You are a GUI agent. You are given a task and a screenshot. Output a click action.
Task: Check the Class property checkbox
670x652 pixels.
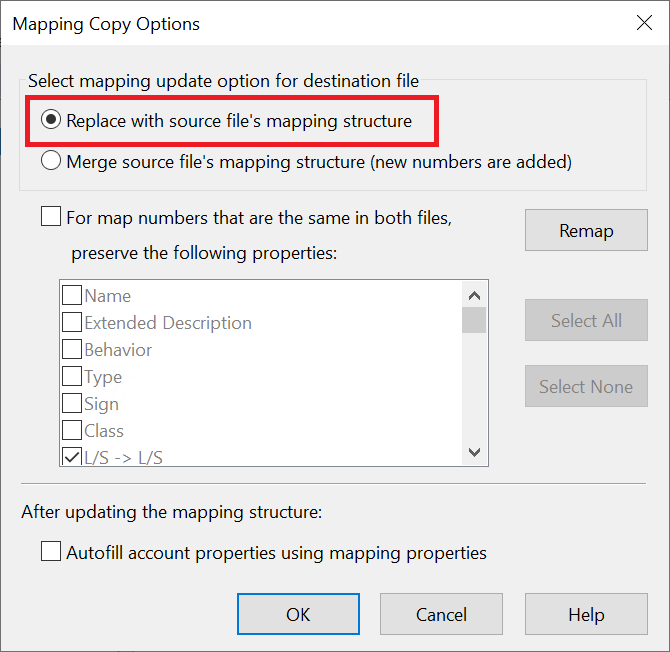[72, 430]
